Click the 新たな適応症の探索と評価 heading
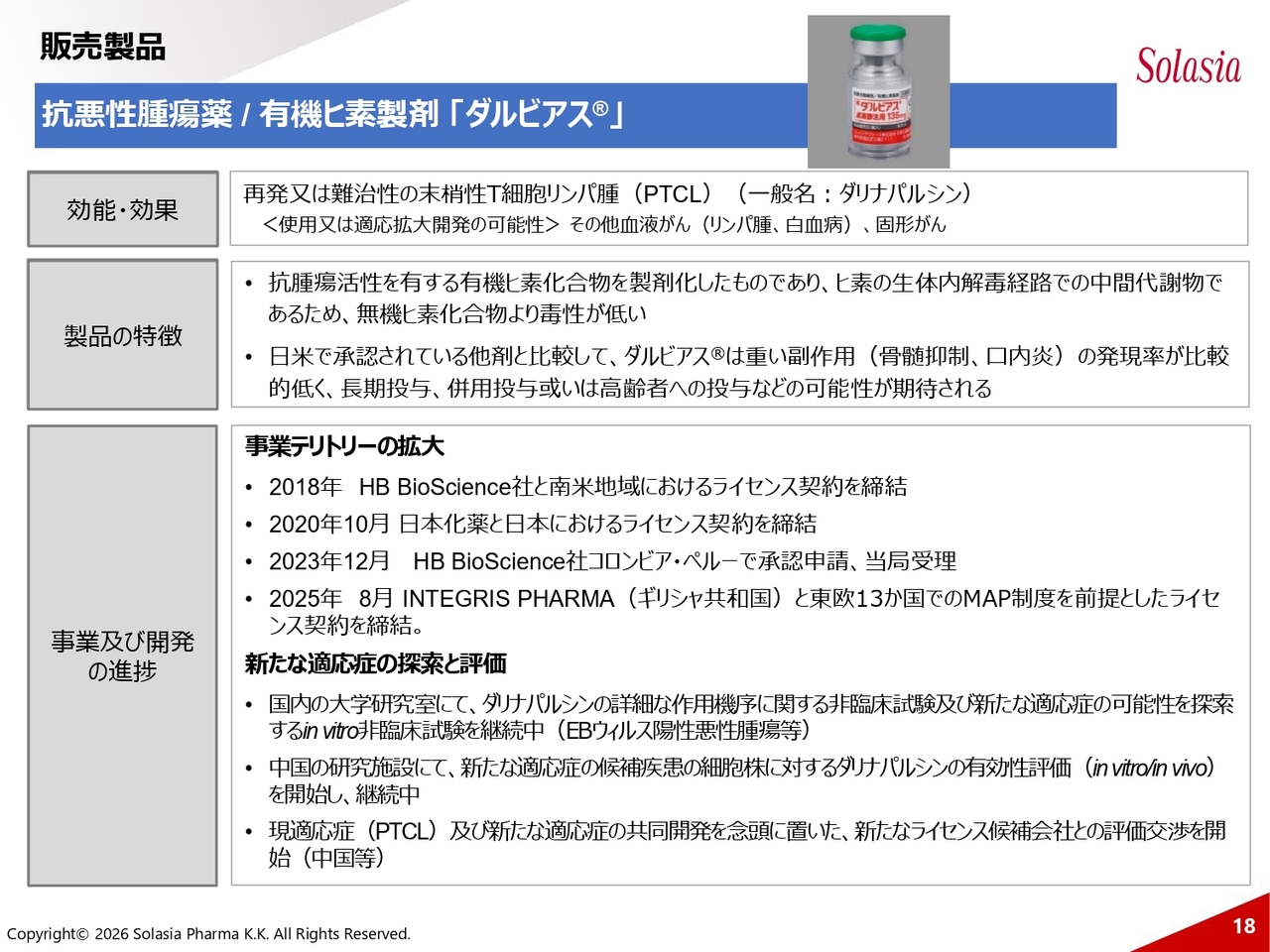The width and height of the screenshot is (1270, 952). (x=376, y=663)
